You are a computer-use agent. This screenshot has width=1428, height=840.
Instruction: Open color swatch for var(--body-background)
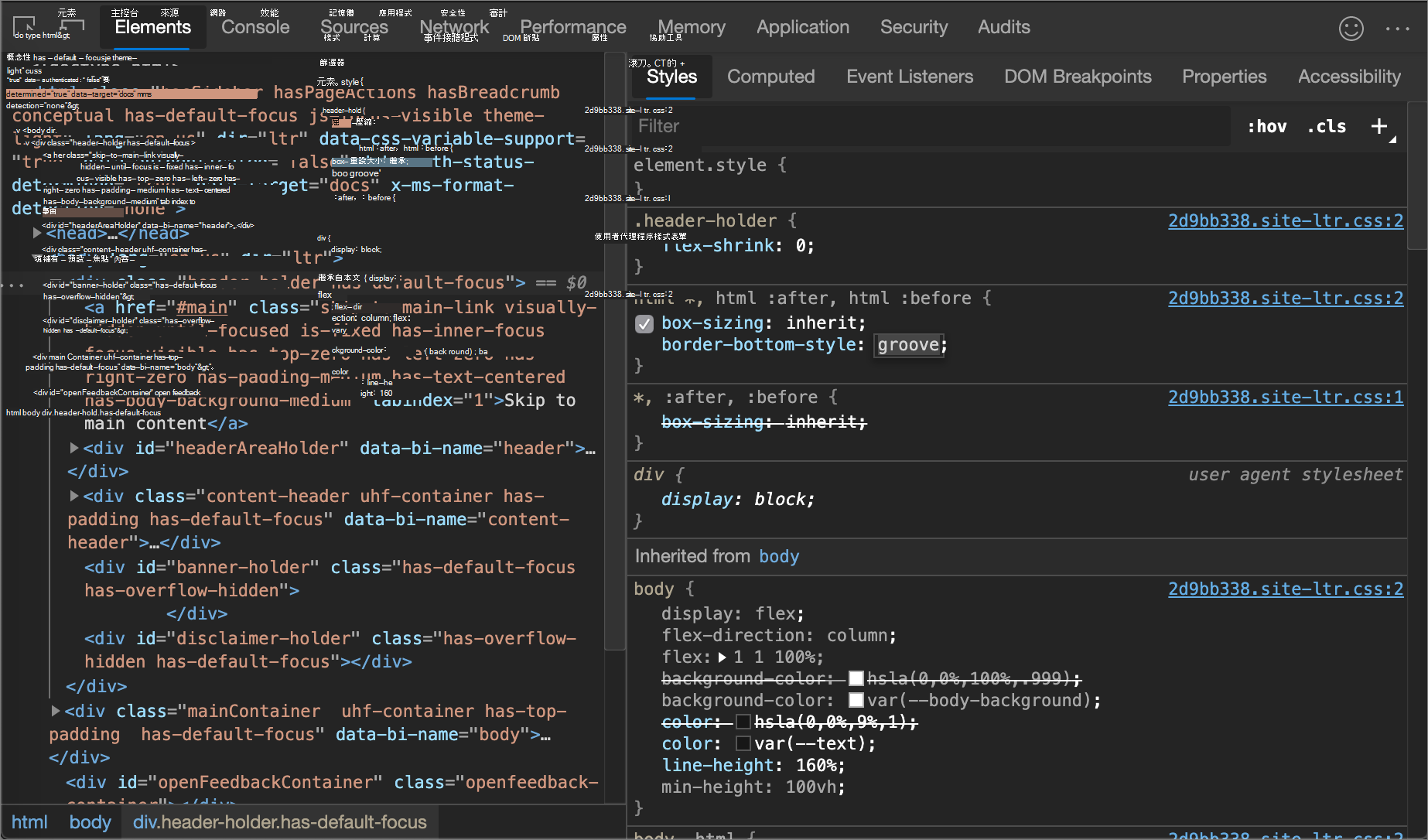pos(856,700)
